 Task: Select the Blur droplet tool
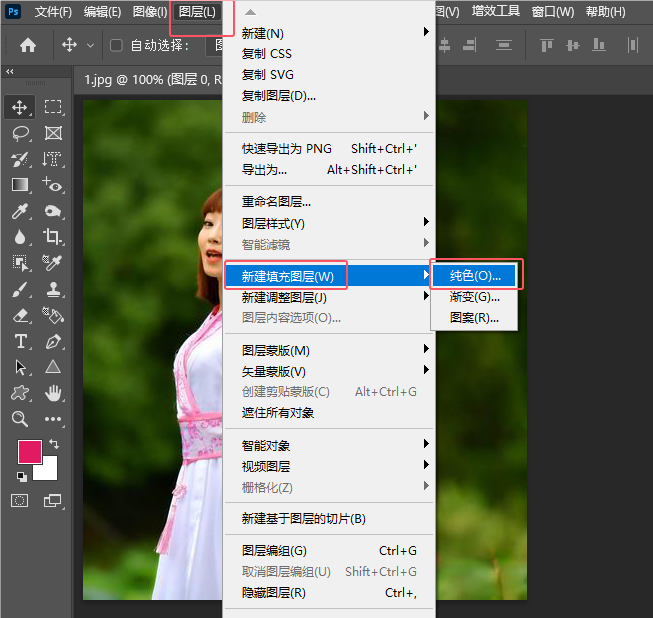[20, 237]
